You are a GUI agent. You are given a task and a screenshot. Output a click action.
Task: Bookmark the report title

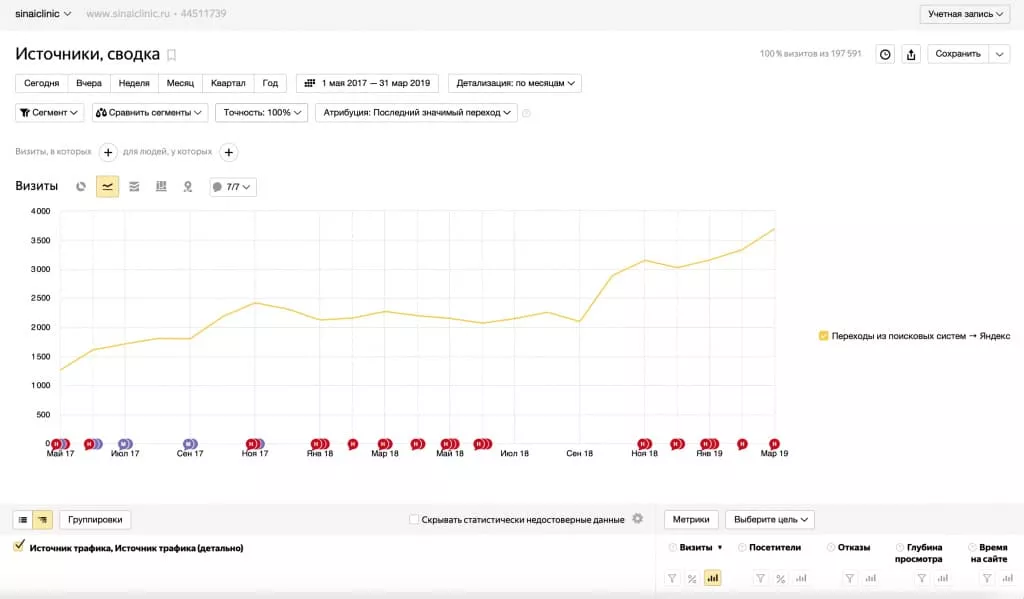(x=171, y=55)
